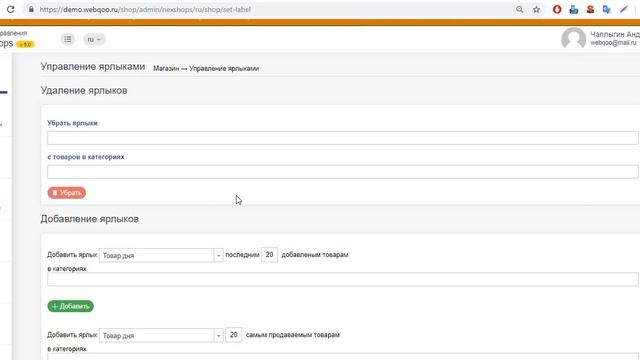Viewport: 640px width, 360px height.
Task: Click the с товаров в категориях input field
Action: coord(342,171)
